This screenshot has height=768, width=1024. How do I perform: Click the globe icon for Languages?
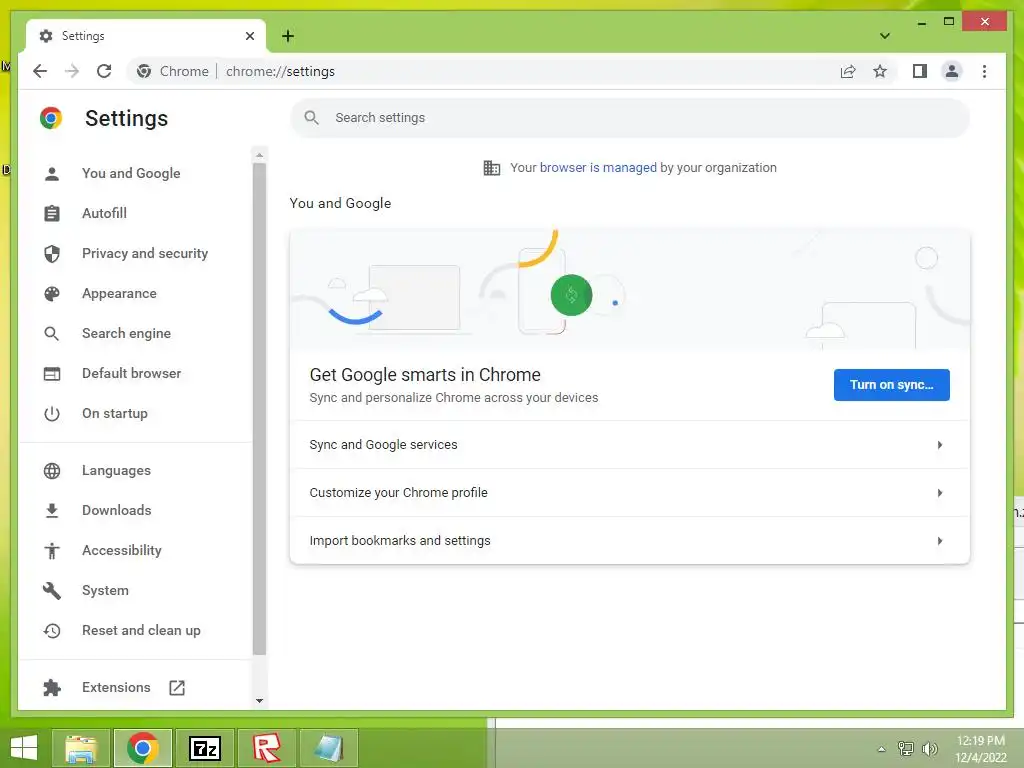pyautogui.click(x=52, y=471)
